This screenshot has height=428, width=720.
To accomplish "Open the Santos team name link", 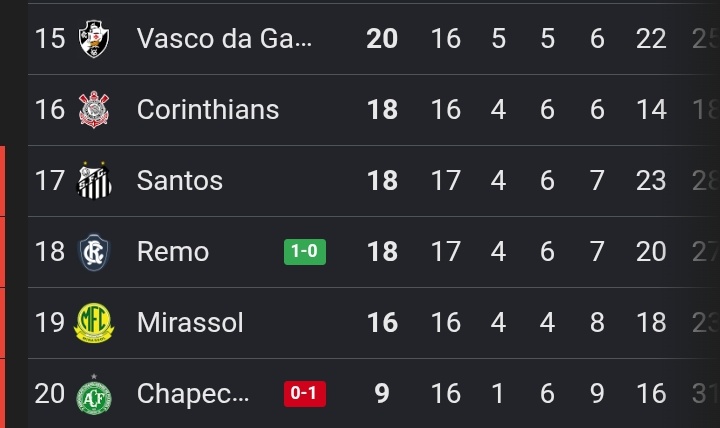I will click(x=180, y=180).
